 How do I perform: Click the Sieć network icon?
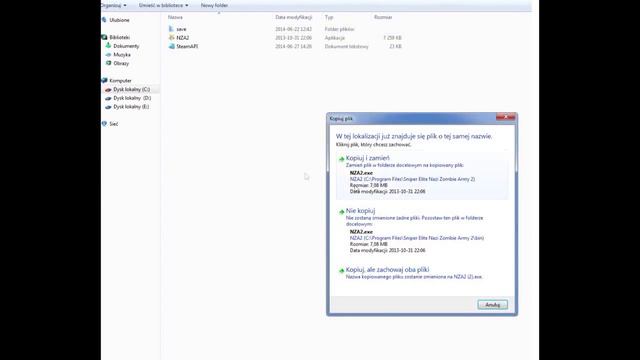104,124
